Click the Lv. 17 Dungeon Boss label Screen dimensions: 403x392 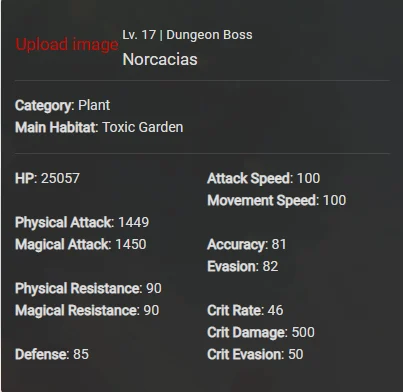pos(187,35)
